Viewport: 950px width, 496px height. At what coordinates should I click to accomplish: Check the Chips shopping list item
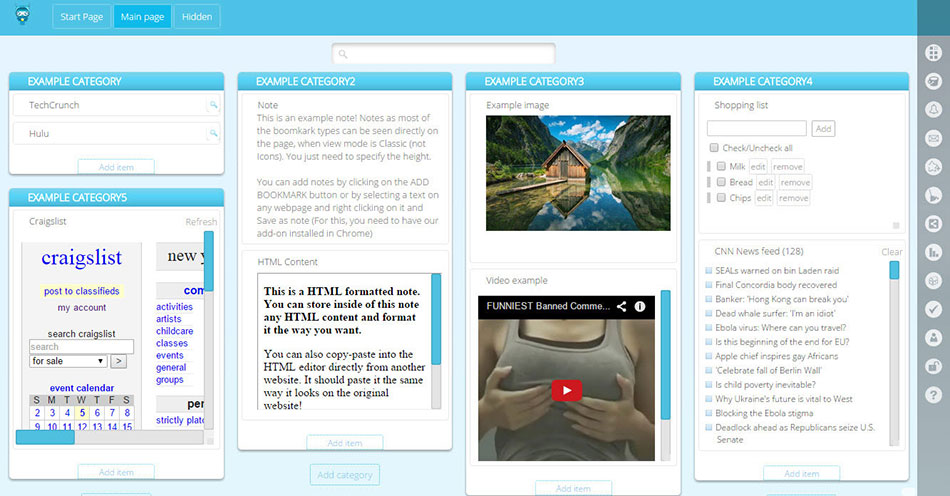coord(720,198)
